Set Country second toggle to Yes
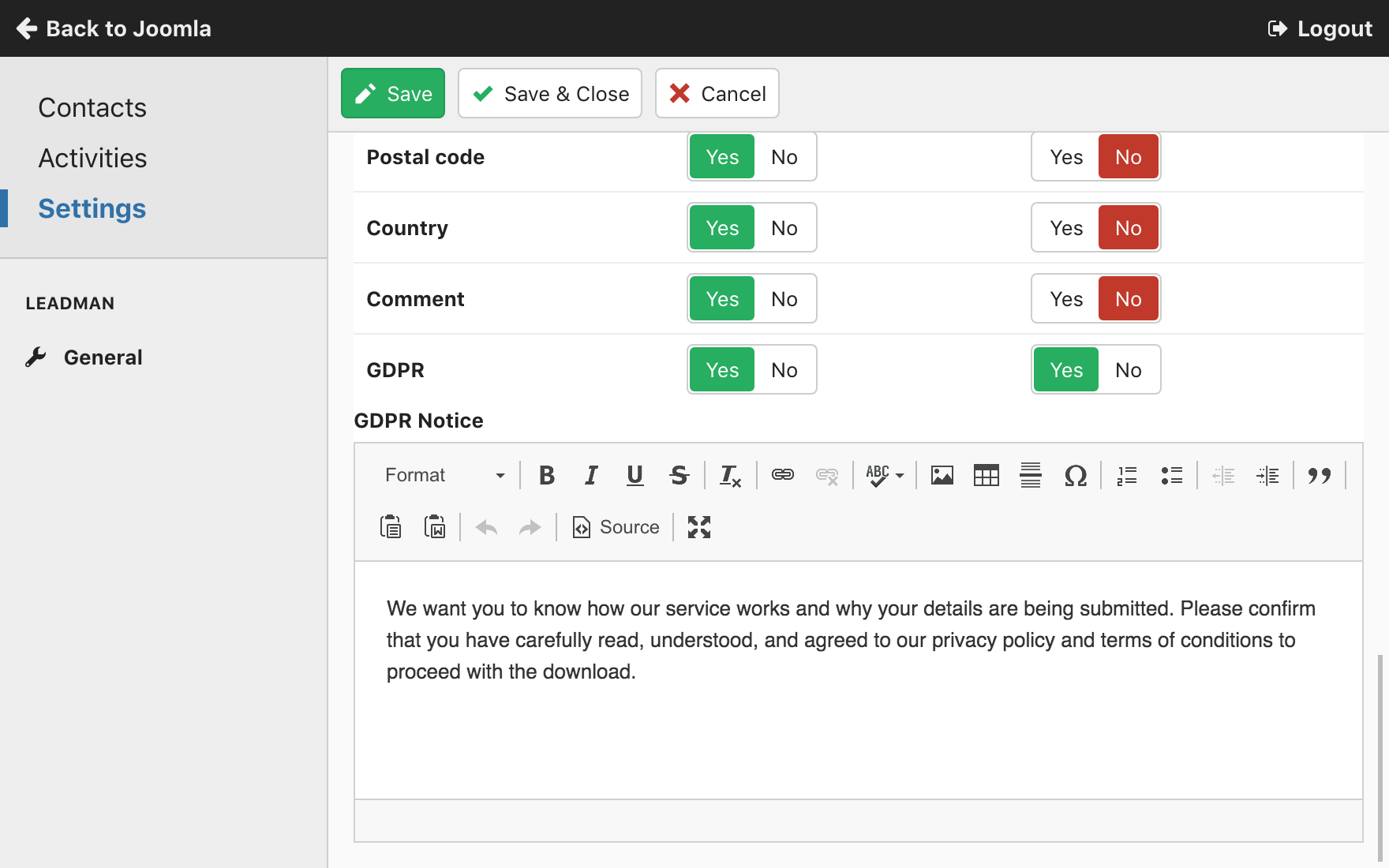This screenshot has height=868, width=1389. pos(1065,228)
